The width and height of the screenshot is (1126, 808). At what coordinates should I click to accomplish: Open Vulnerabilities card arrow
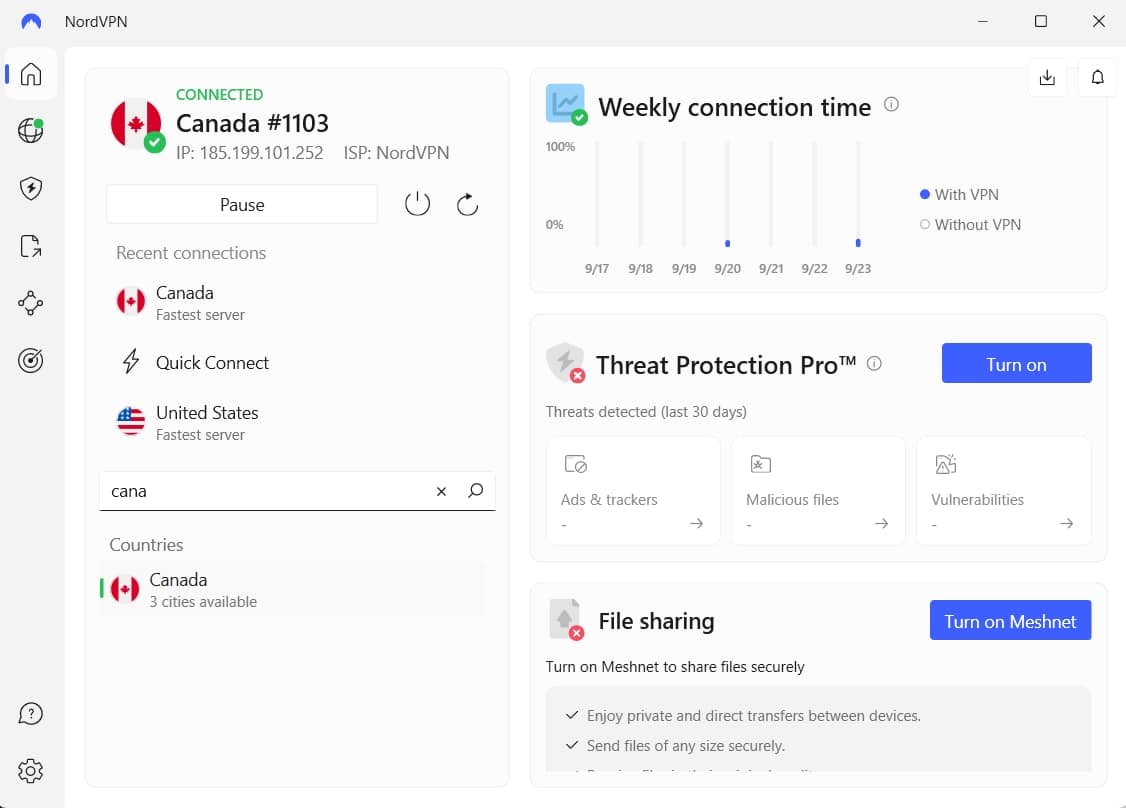1066,524
